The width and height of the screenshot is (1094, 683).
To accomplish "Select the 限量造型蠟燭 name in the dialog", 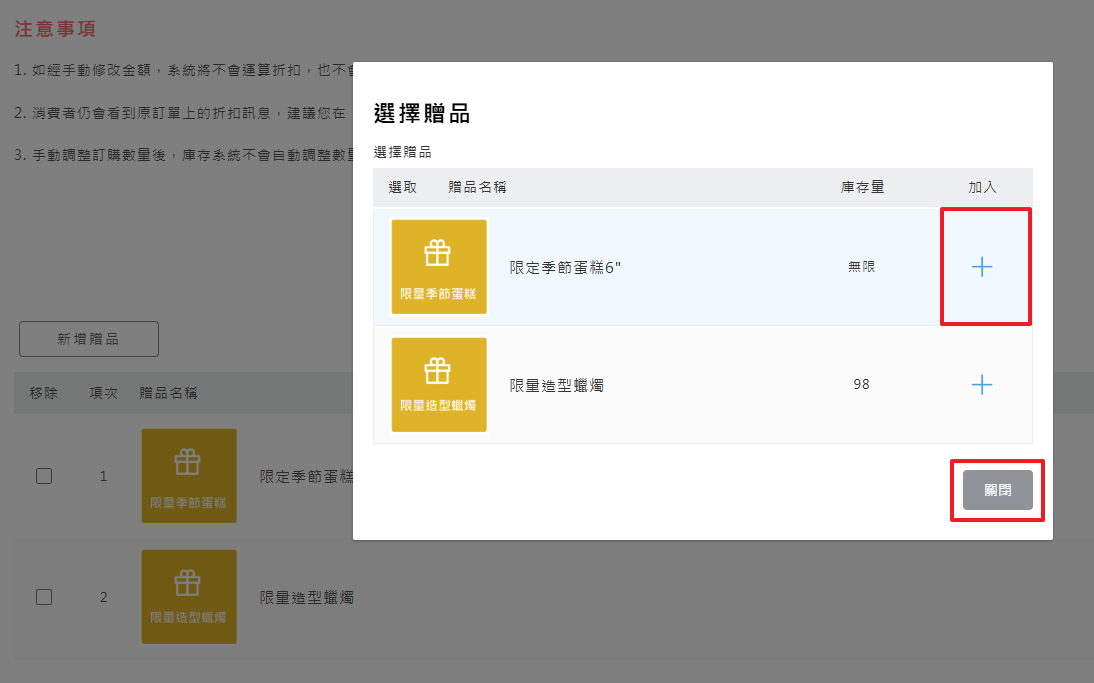I will click(556, 385).
